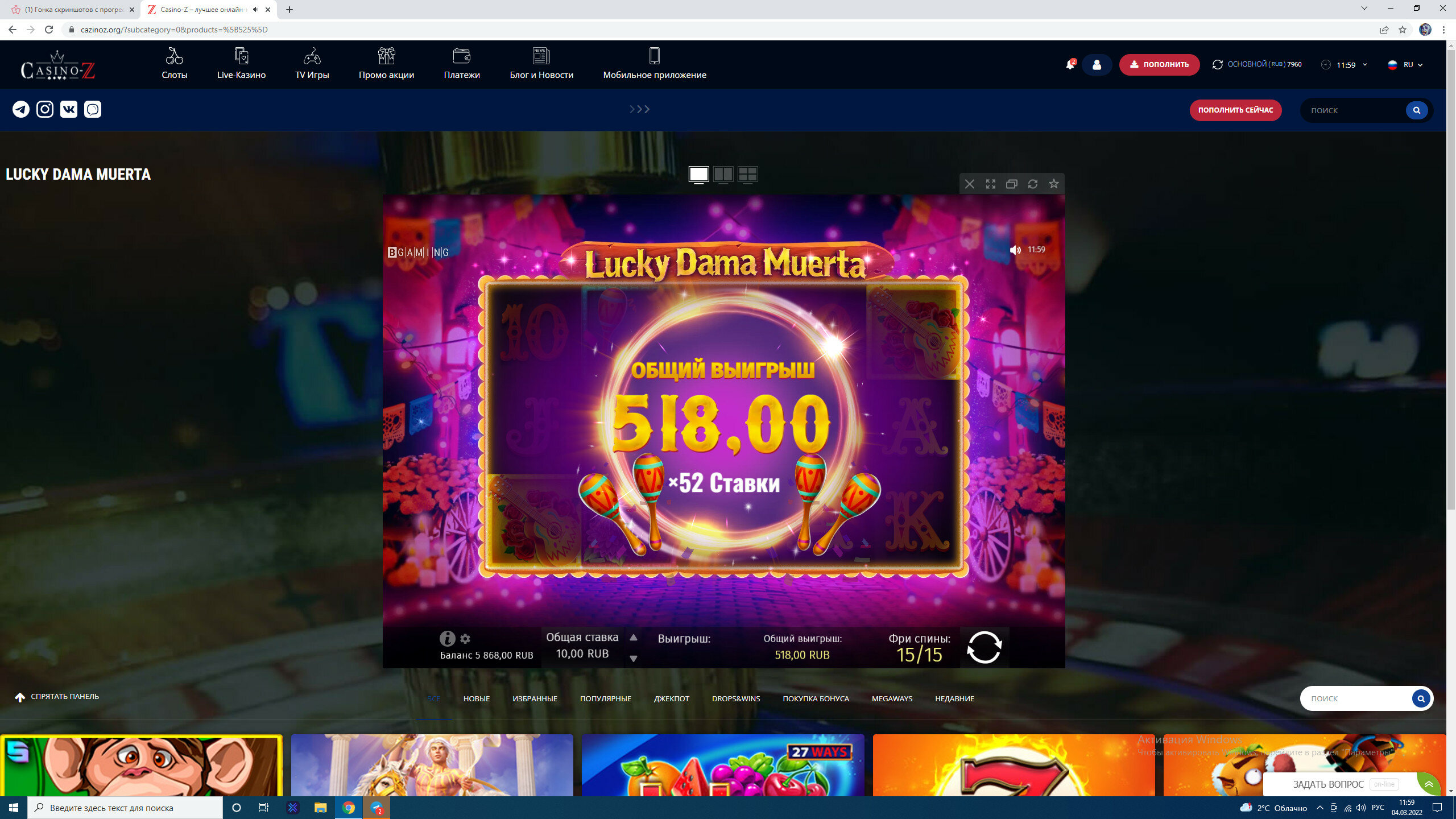Open the Live-Казино menu
The image size is (1456, 819).
[241, 64]
